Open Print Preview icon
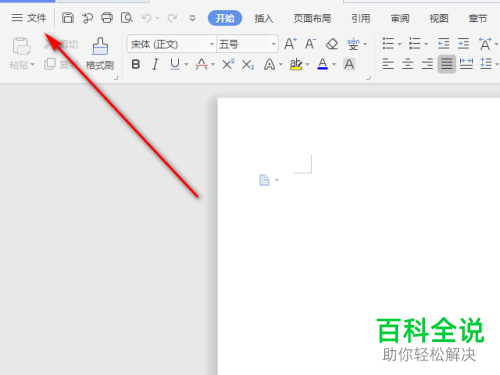This screenshot has width=500, height=375. tap(127, 18)
